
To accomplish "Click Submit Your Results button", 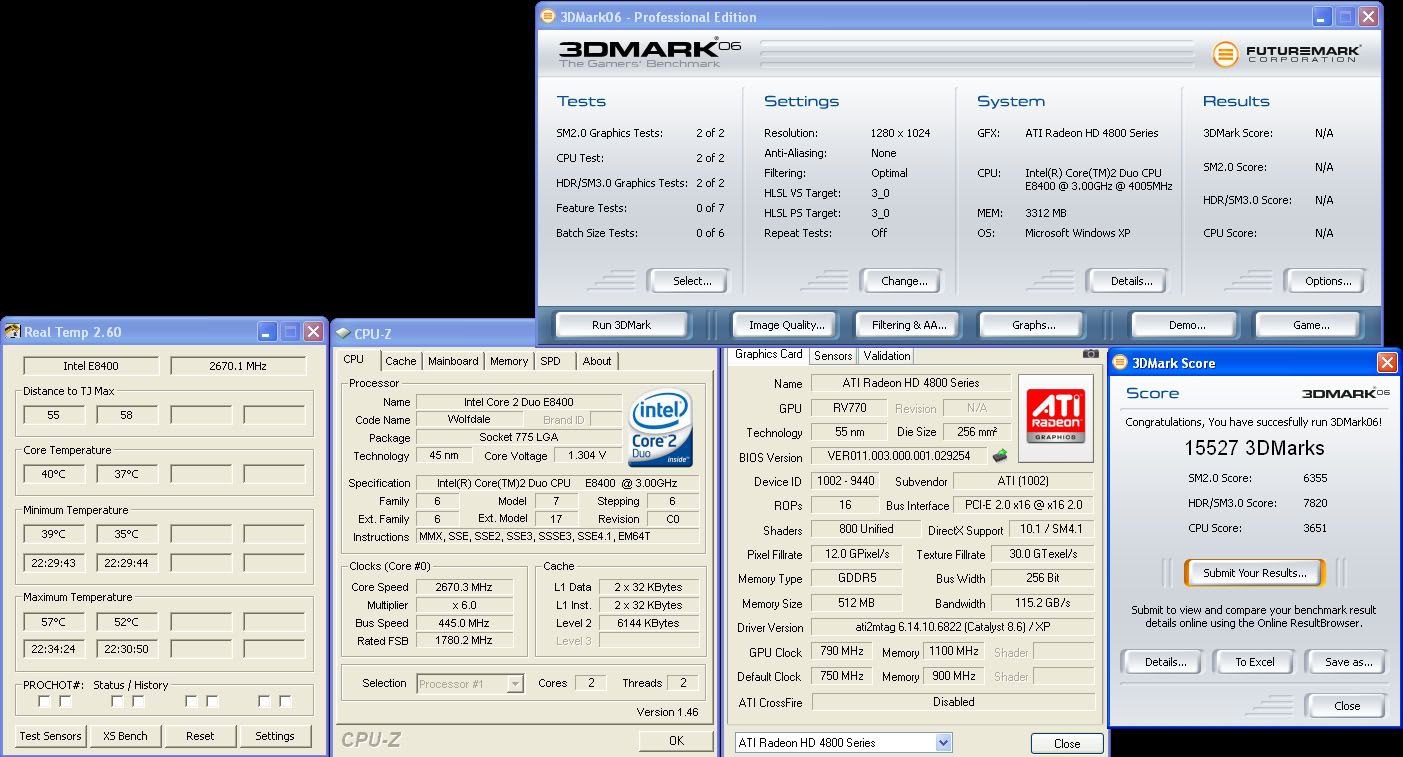I will tap(1254, 573).
